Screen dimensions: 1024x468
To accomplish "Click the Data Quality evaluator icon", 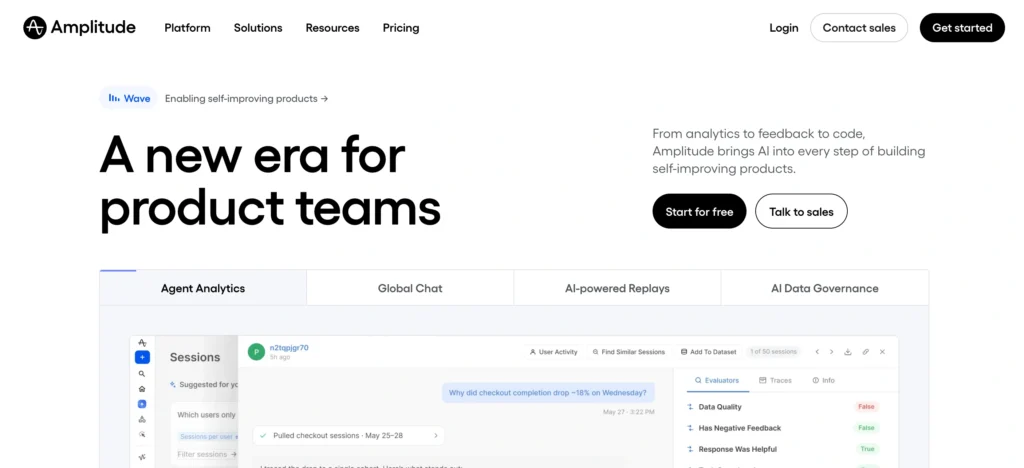I will pos(690,407).
